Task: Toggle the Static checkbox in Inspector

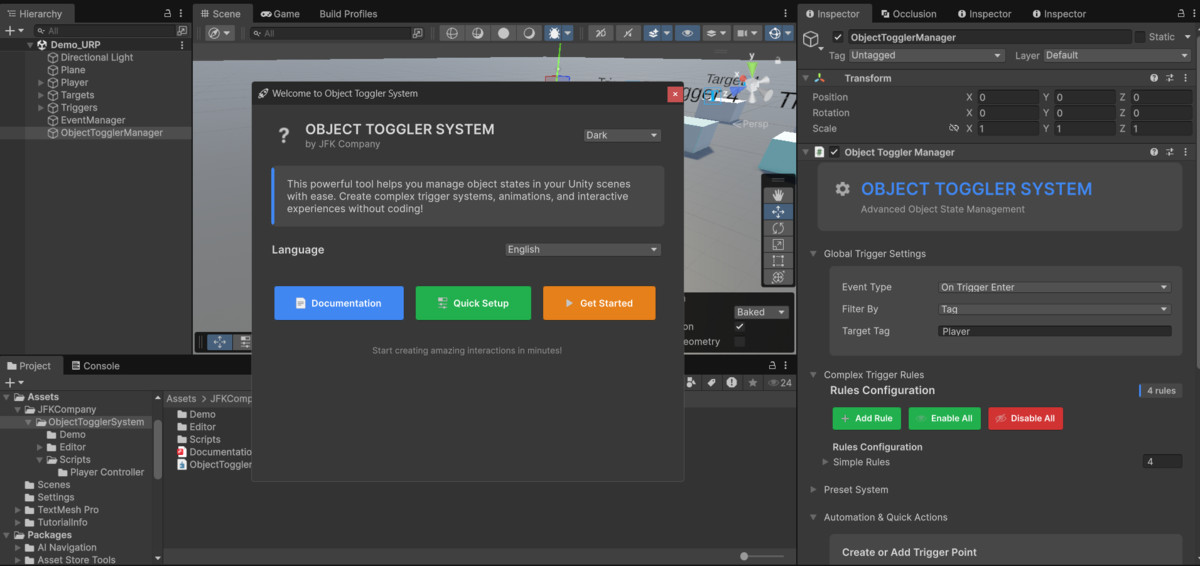Action: pos(1140,37)
